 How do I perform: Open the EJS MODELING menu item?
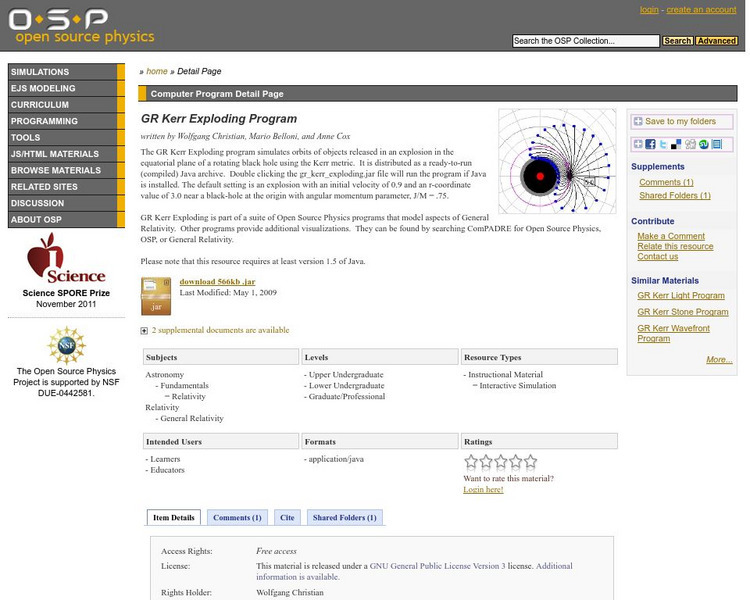click(66, 88)
